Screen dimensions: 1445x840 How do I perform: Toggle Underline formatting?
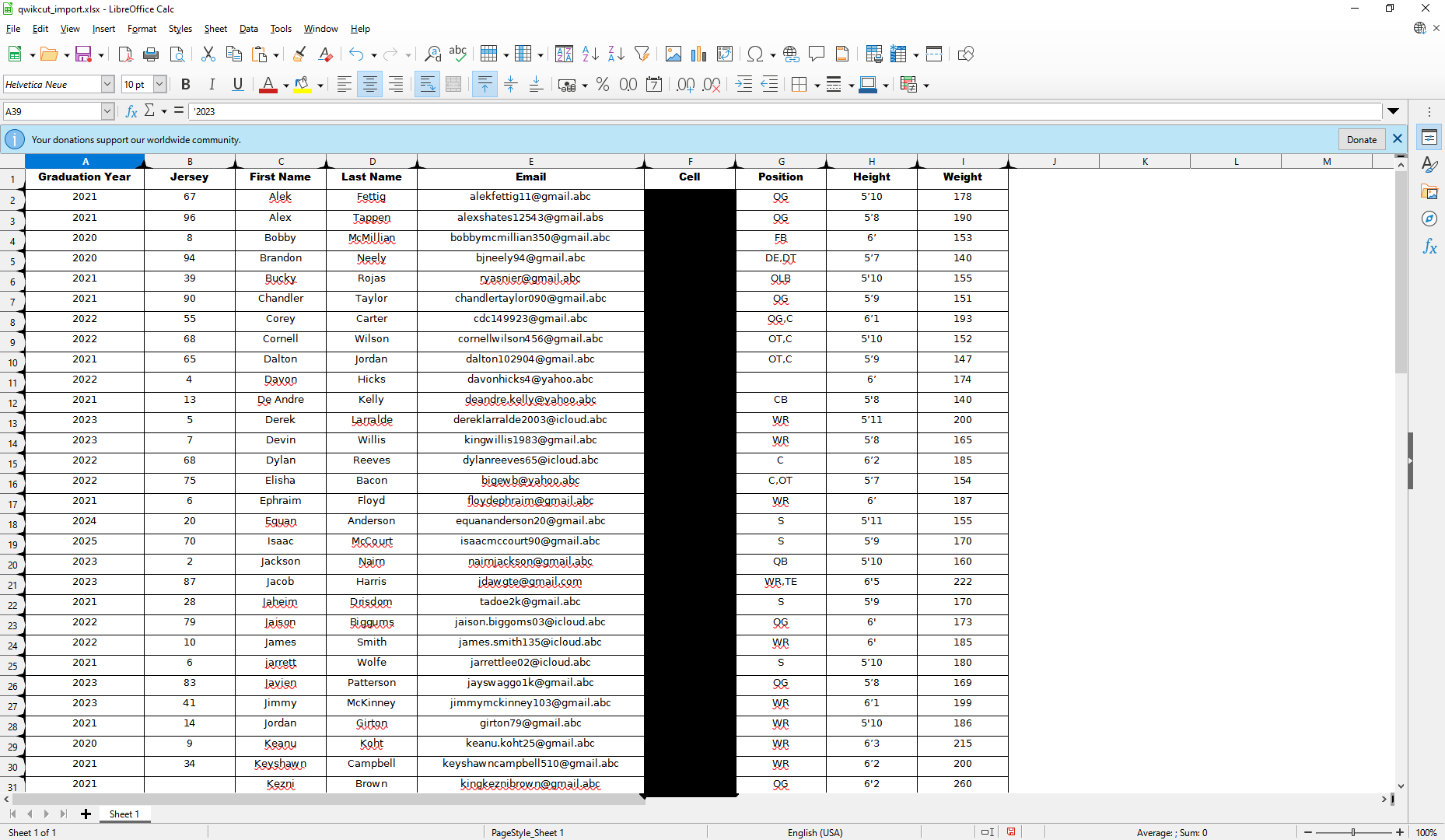point(238,85)
